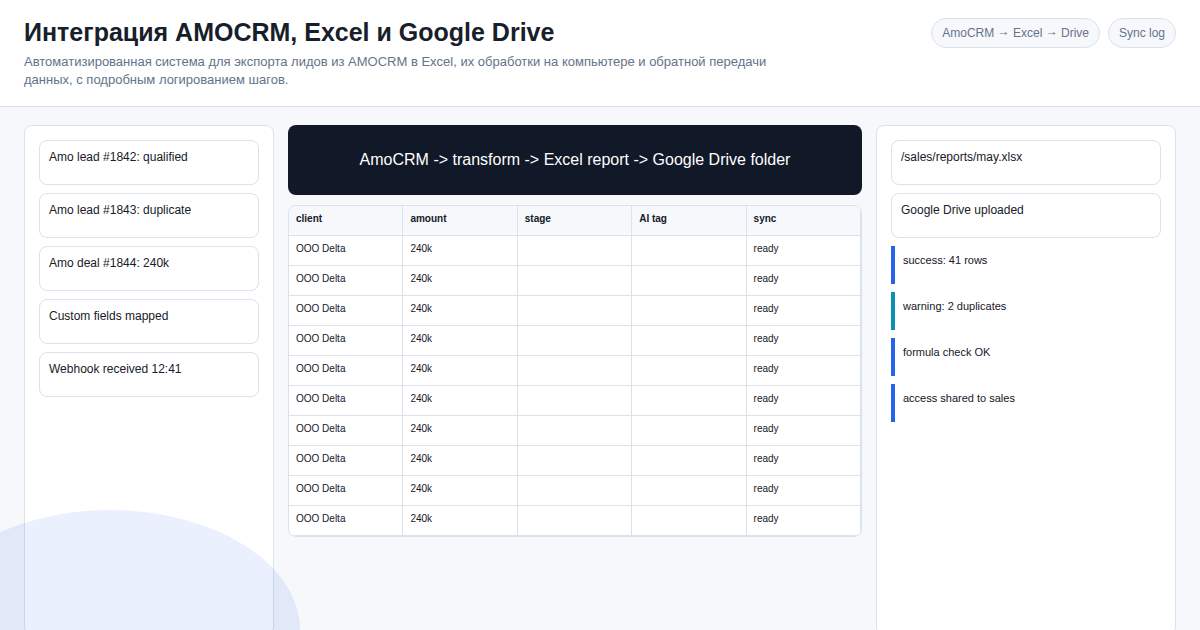Open the Sync log pill

click(1141, 33)
